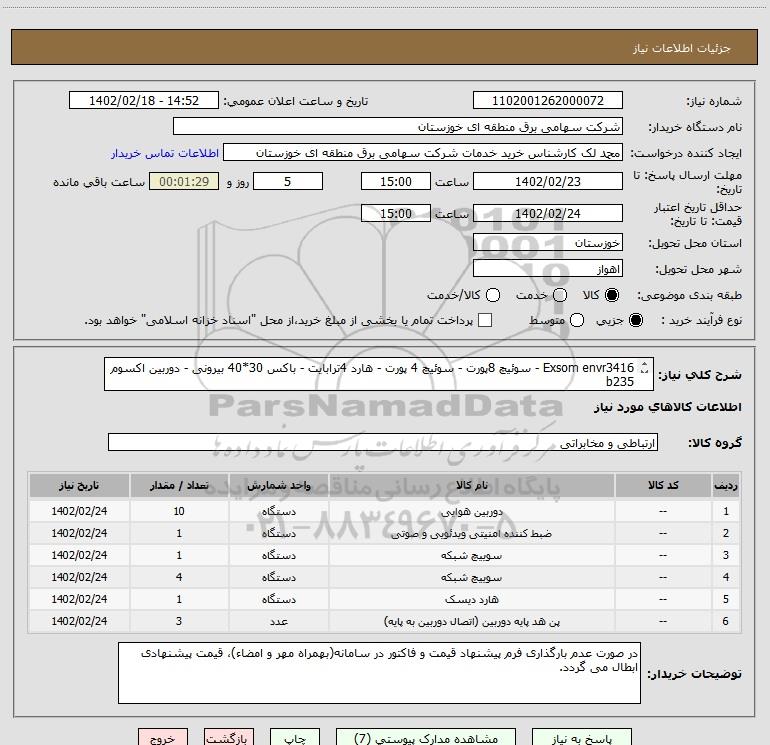770x745 pixels.
Task: Click the need number field 1102001262000072
Action: click(547, 101)
